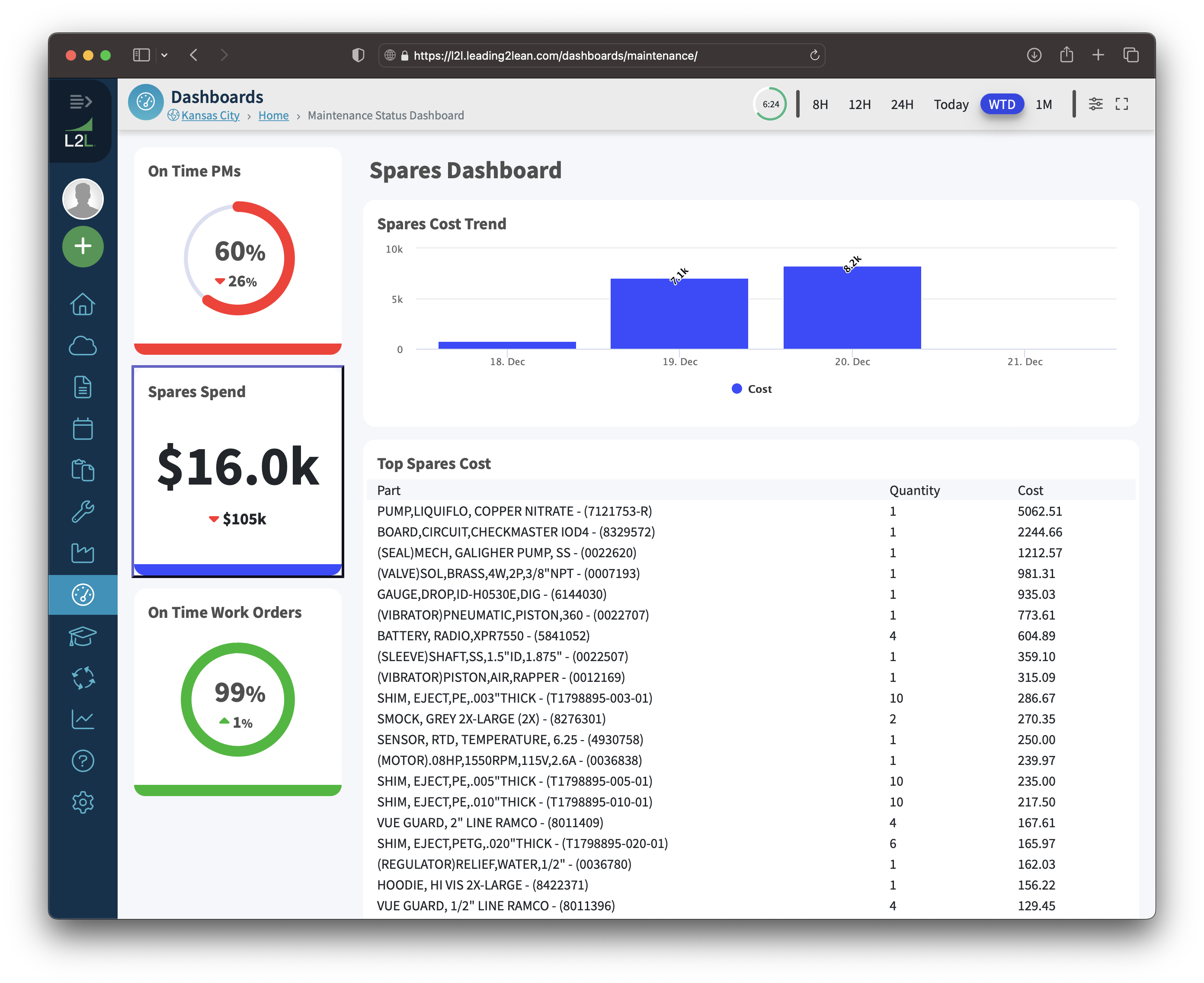
Task: Open the Spares Spend $16.0k card
Action: pos(237,471)
